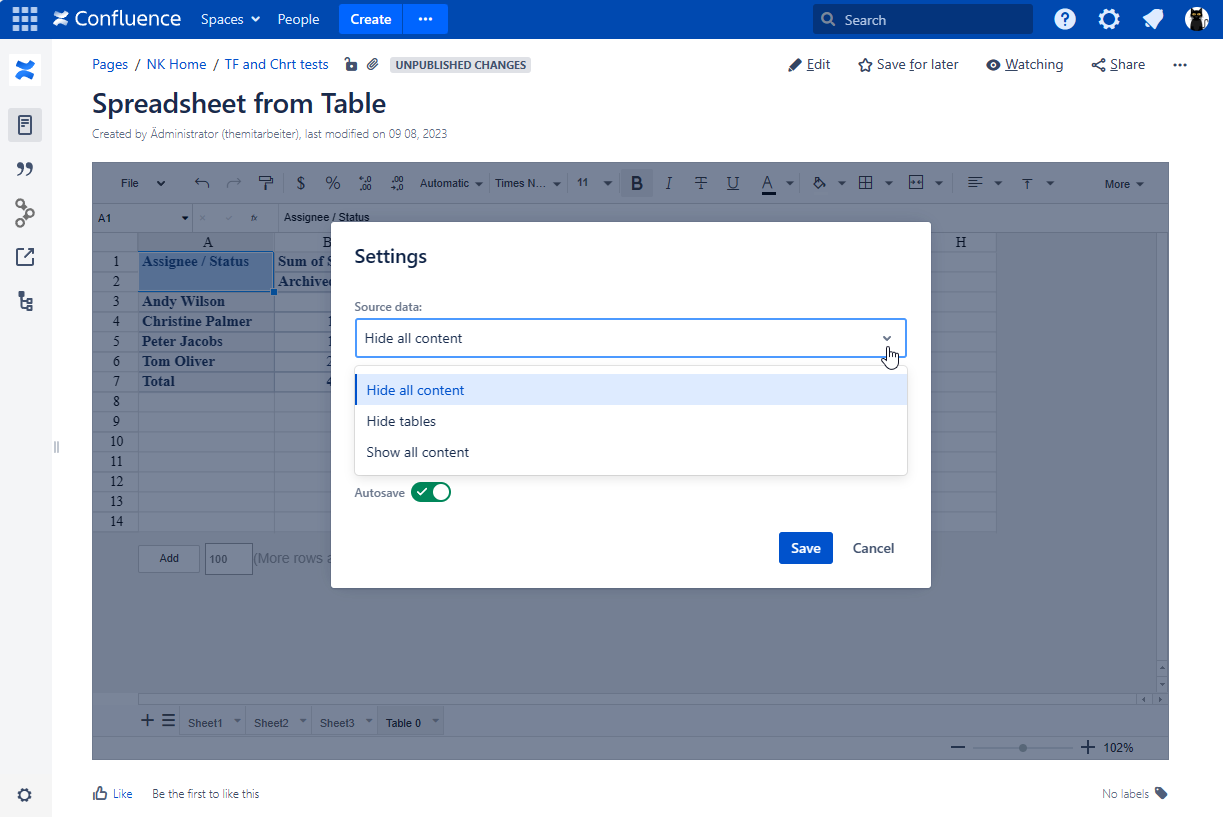The width and height of the screenshot is (1223, 817).
Task: Click the Save button in Settings
Action: pyautogui.click(x=805, y=548)
